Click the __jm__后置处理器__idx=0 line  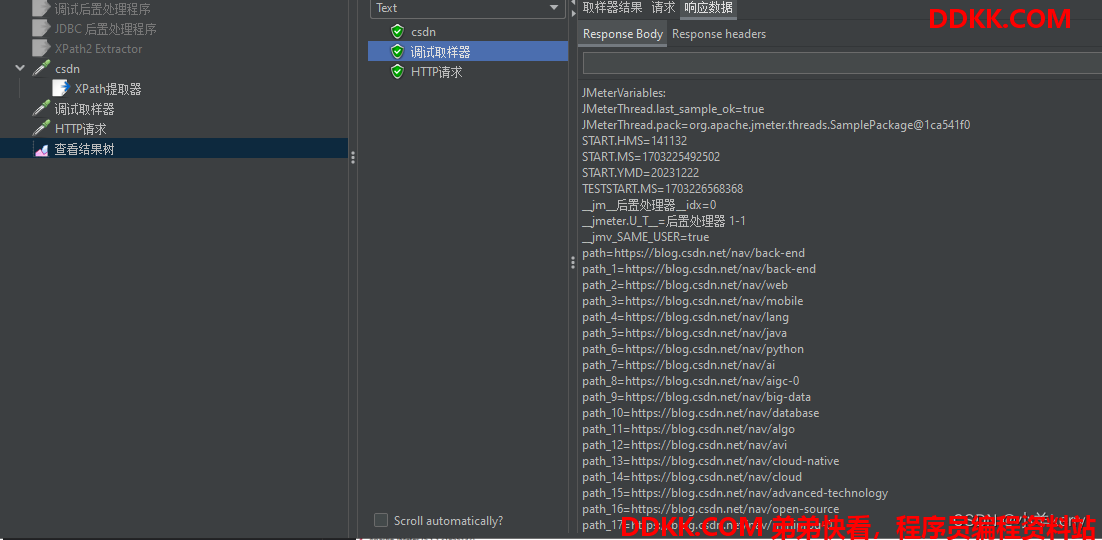tap(649, 205)
